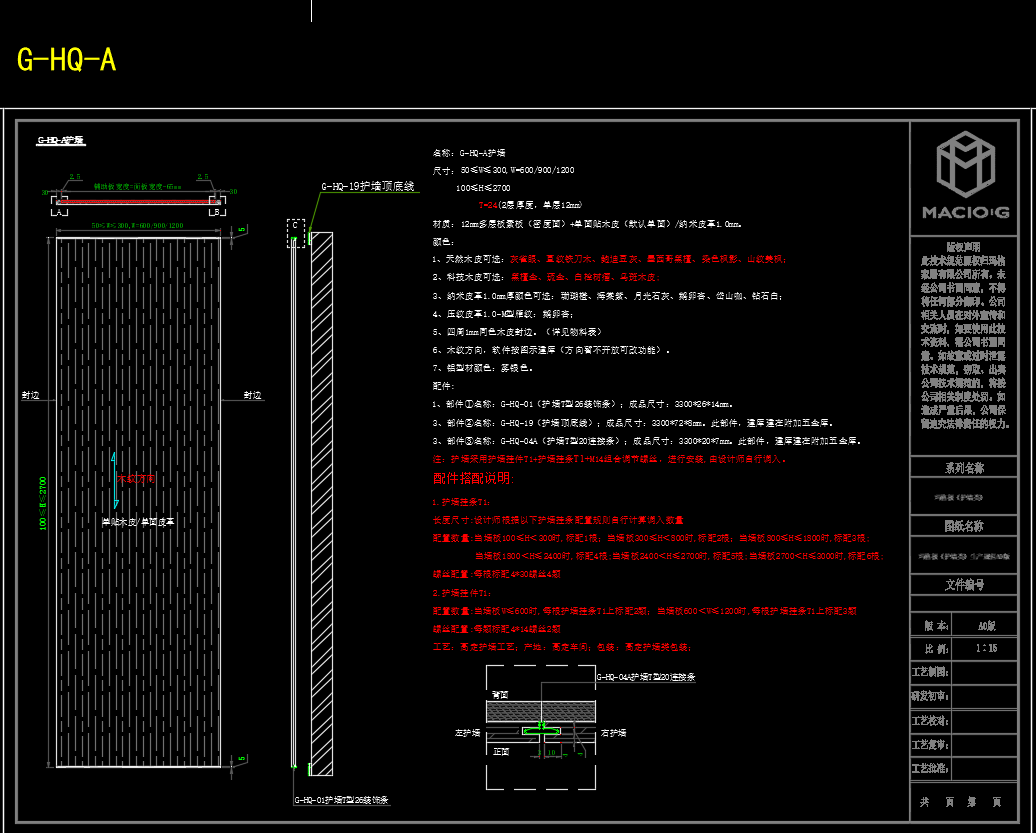The width and height of the screenshot is (1036, 833).
Task: Select the hatched wall section rectangle
Action: [x=322, y=500]
